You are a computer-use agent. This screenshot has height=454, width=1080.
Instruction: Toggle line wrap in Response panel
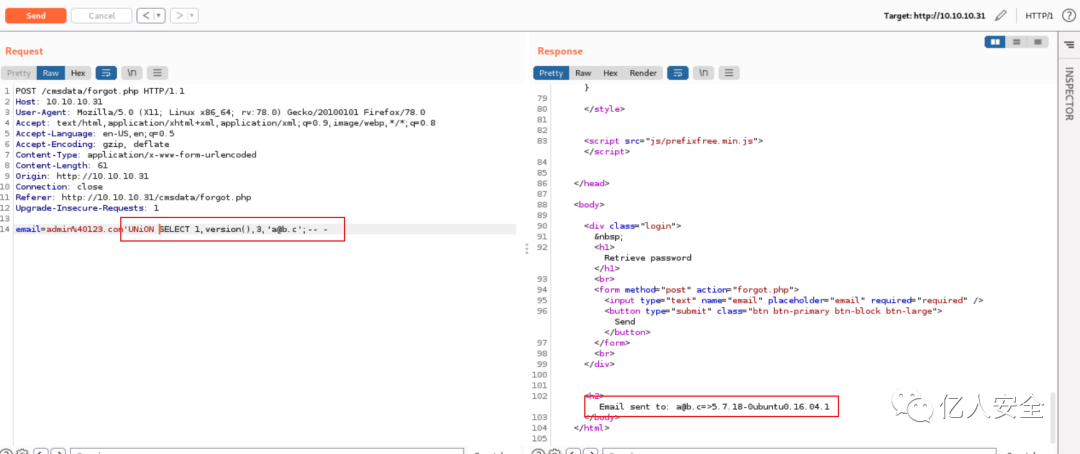(x=678, y=73)
